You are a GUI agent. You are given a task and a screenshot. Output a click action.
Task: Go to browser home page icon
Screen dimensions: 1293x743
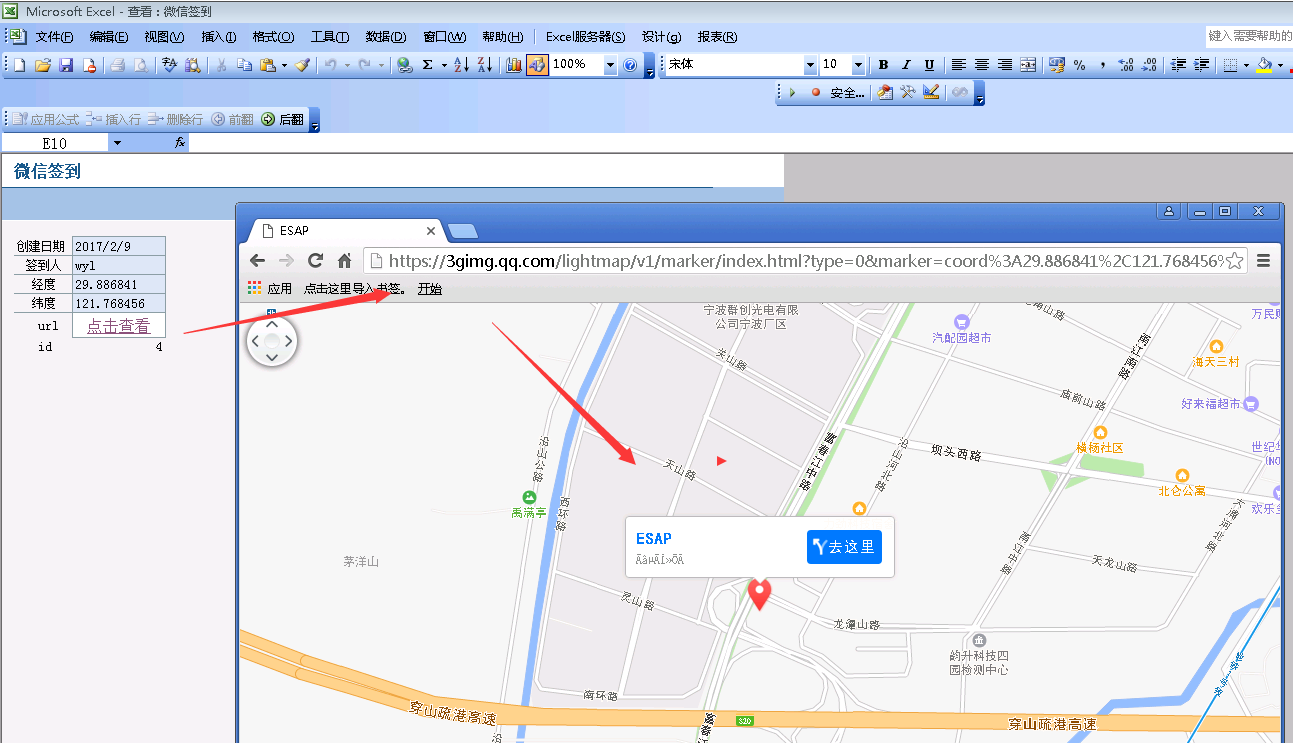point(344,260)
